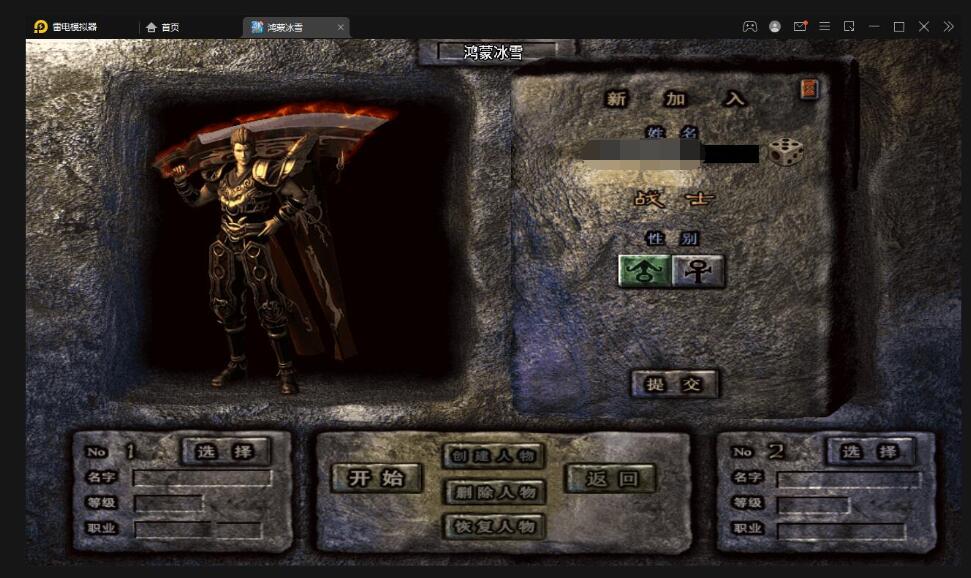Click 创建人物 to create a character
The width and height of the screenshot is (971, 578).
494,456
